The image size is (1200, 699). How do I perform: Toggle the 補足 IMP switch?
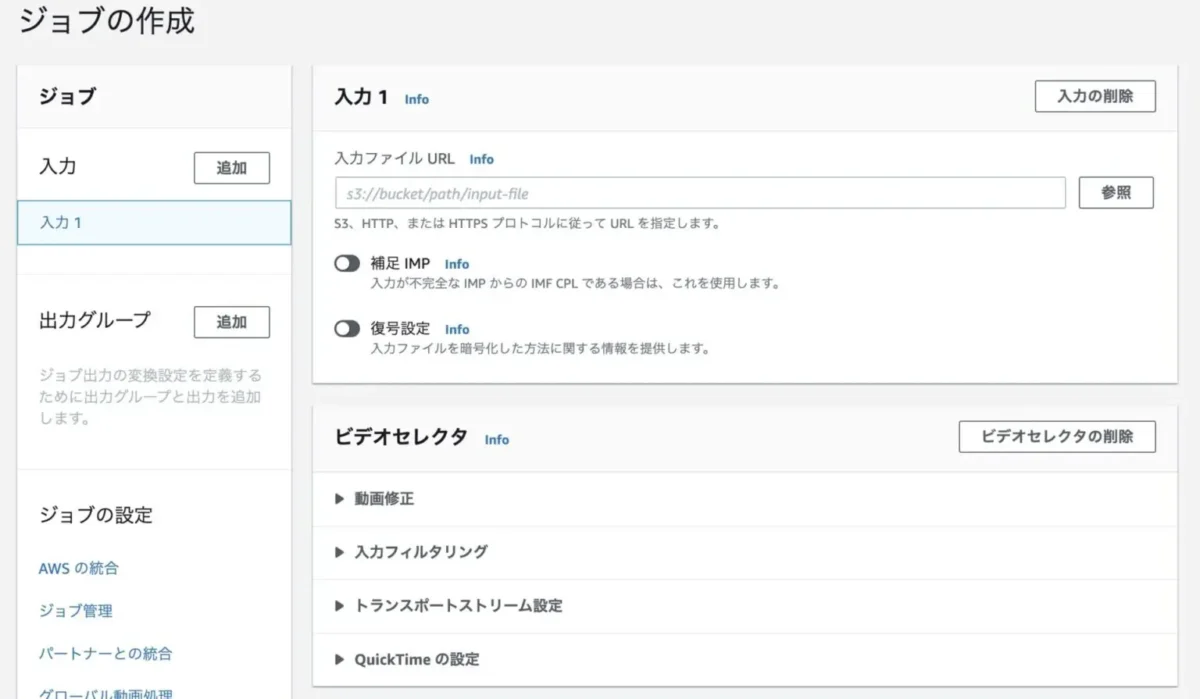[x=347, y=263]
